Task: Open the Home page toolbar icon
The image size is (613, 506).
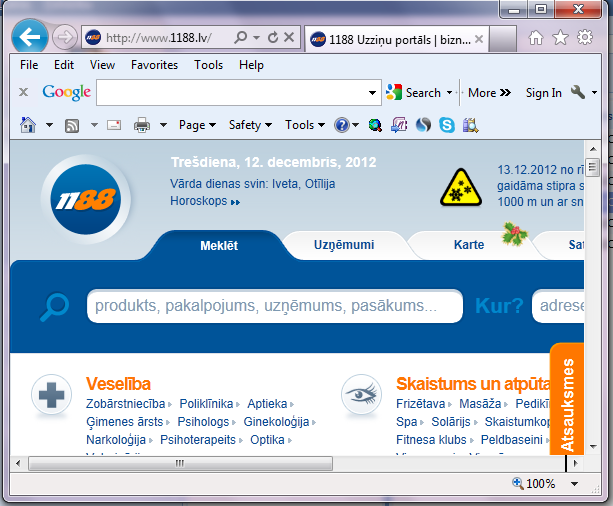Action: pos(28,125)
